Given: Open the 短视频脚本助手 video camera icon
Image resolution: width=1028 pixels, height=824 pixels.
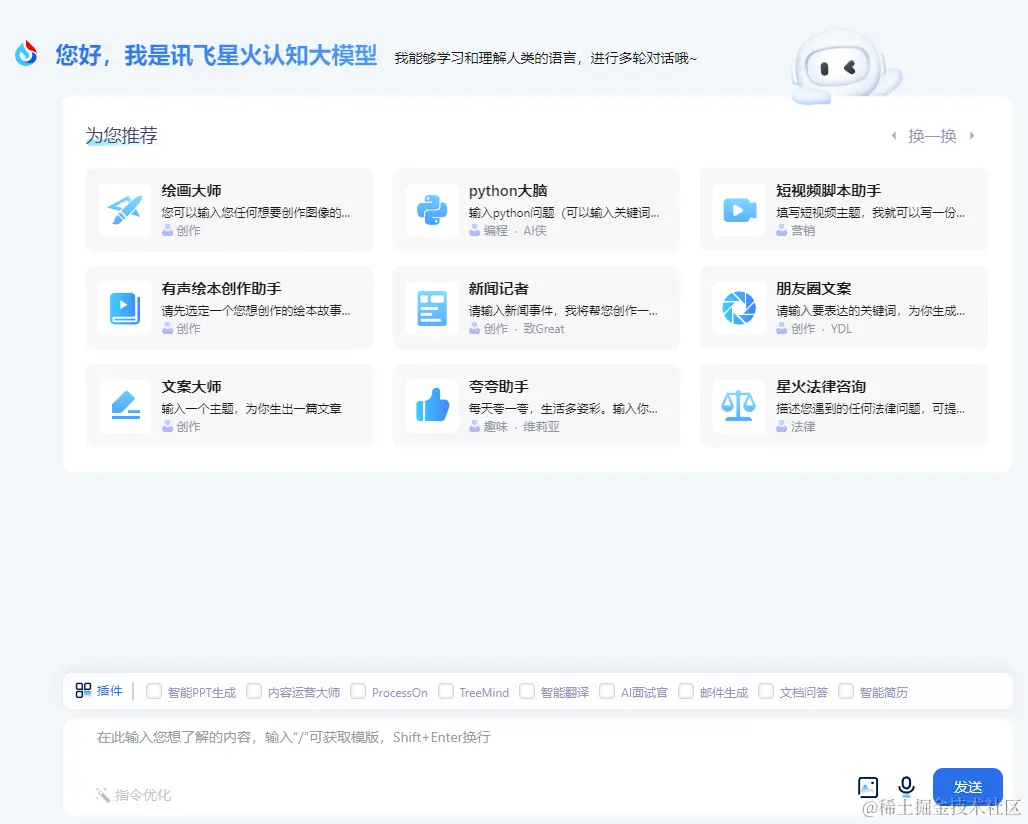Looking at the screenshot, I should [x=740, y=210].
